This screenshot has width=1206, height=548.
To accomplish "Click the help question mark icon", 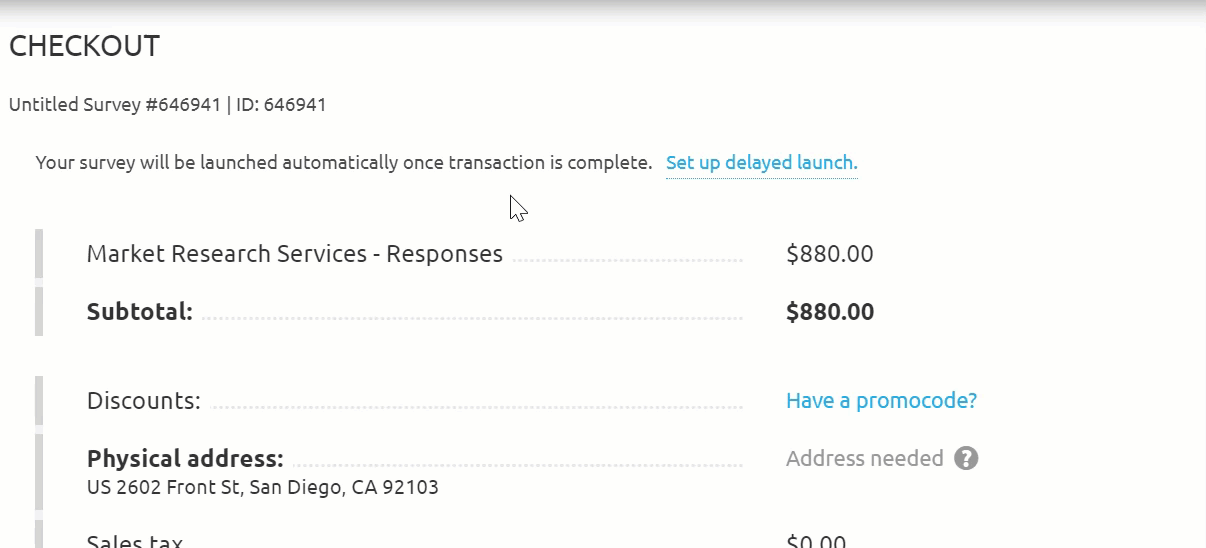I will pos(965,459).
